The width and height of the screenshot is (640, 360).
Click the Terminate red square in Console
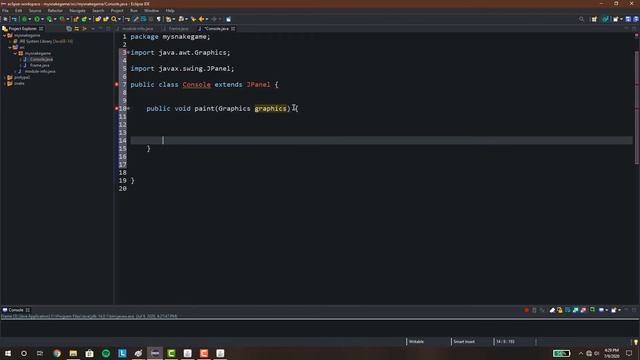pyautogui.click(x=526, y=310)
